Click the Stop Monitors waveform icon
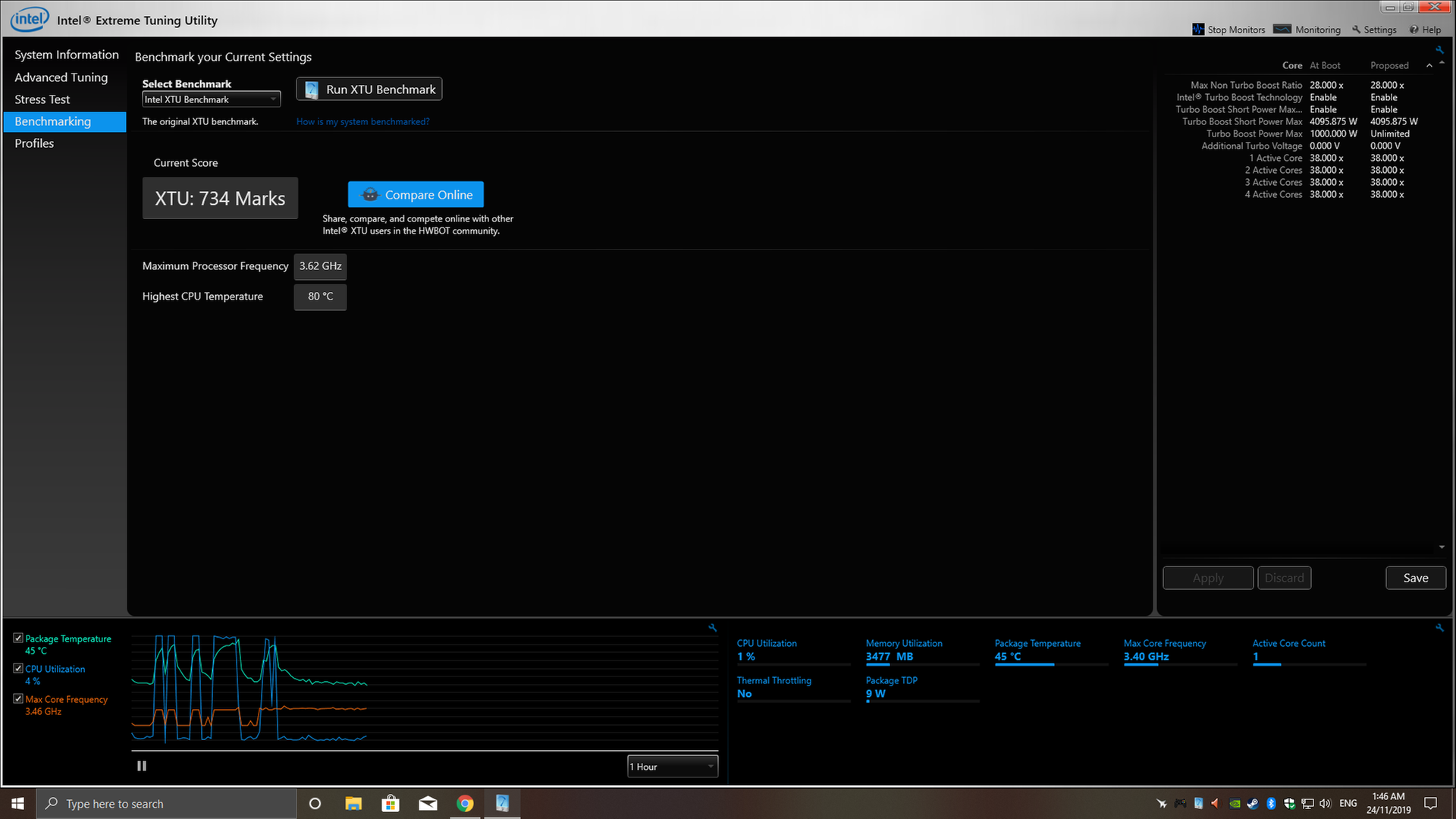This screenshot has height=819, width=1456. click(x=1198, y=30)
